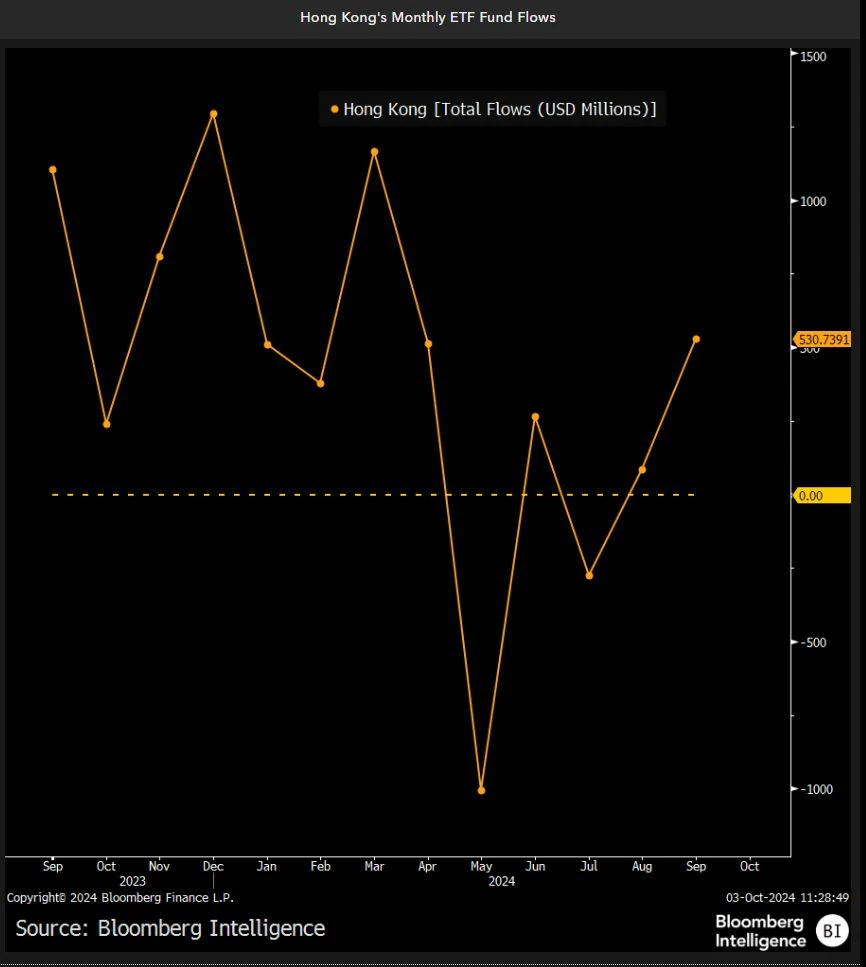Toggle the dashed zero baseline

370,493
